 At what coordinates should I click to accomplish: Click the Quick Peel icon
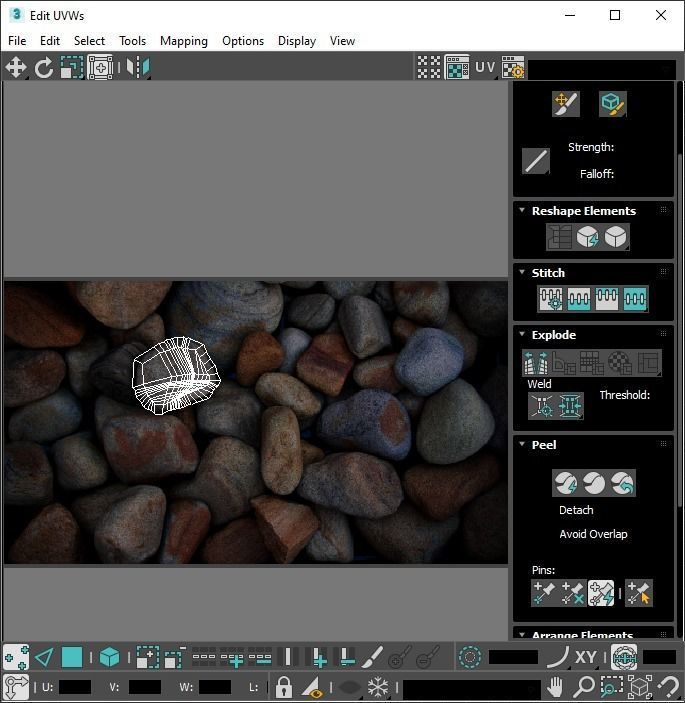[x=565, y=483]
